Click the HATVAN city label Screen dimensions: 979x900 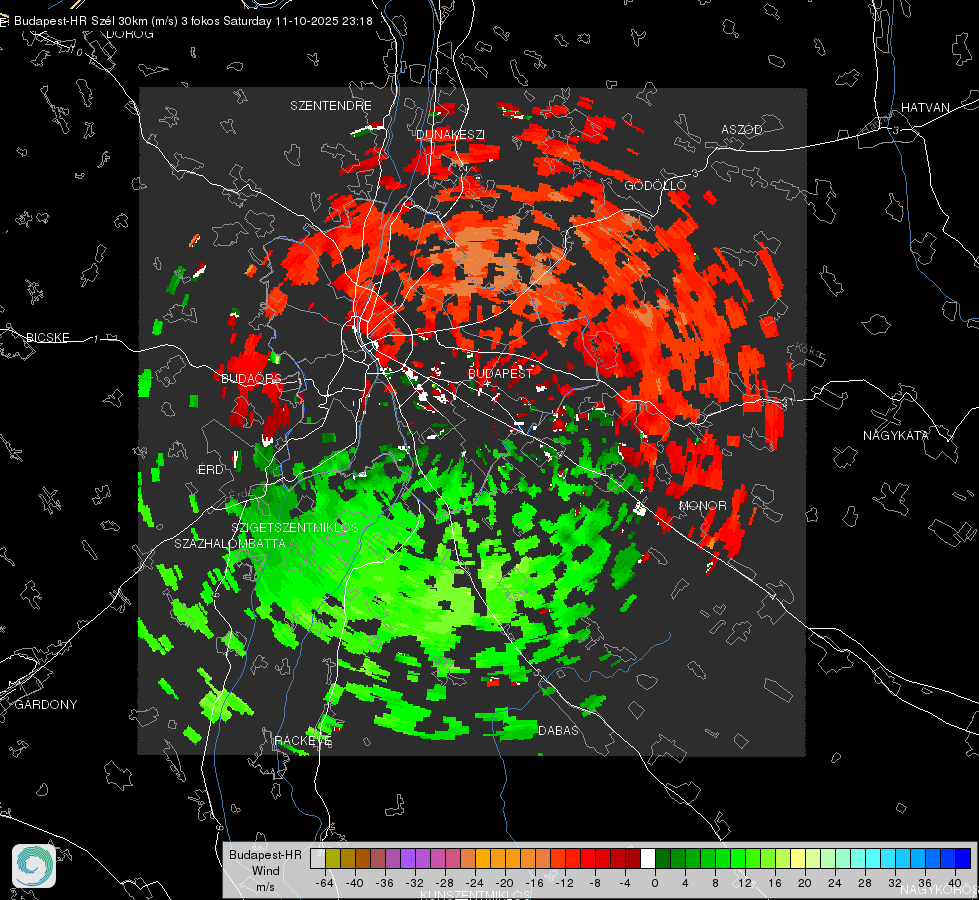[x=925, y=107]
